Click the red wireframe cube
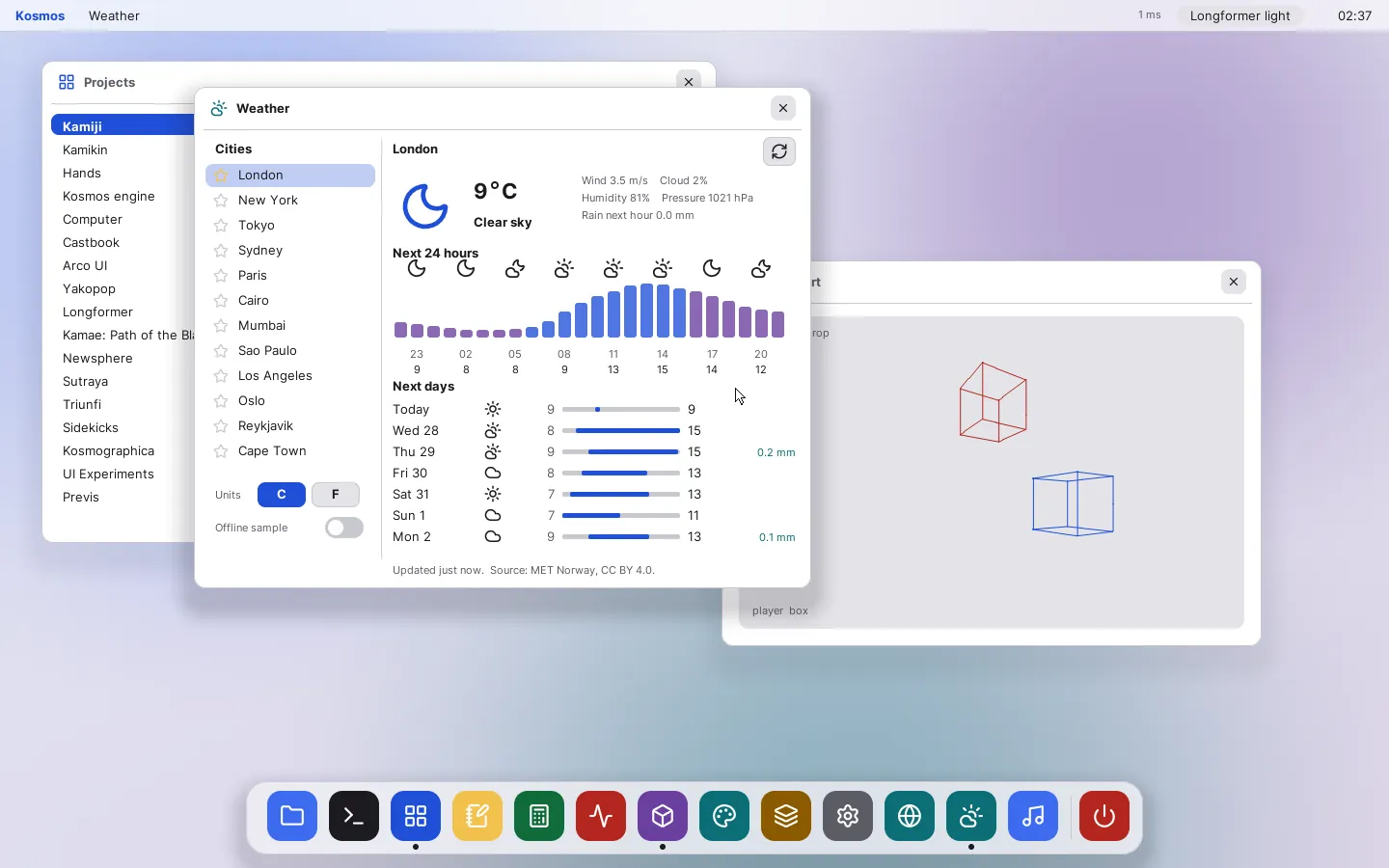The image size is (1389, 868). coord(994,402)
